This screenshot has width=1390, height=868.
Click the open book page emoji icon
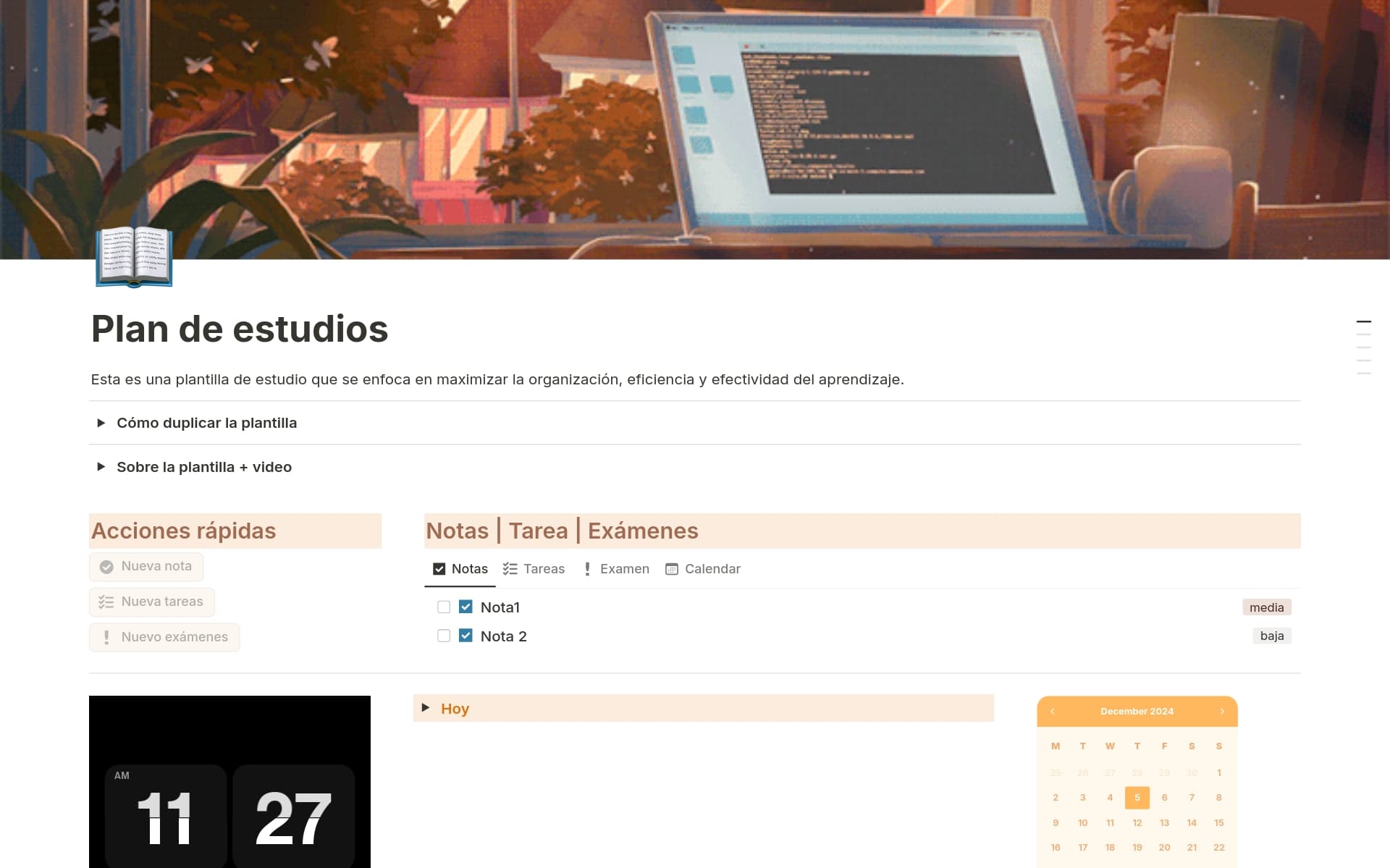(x=133, y=257)
